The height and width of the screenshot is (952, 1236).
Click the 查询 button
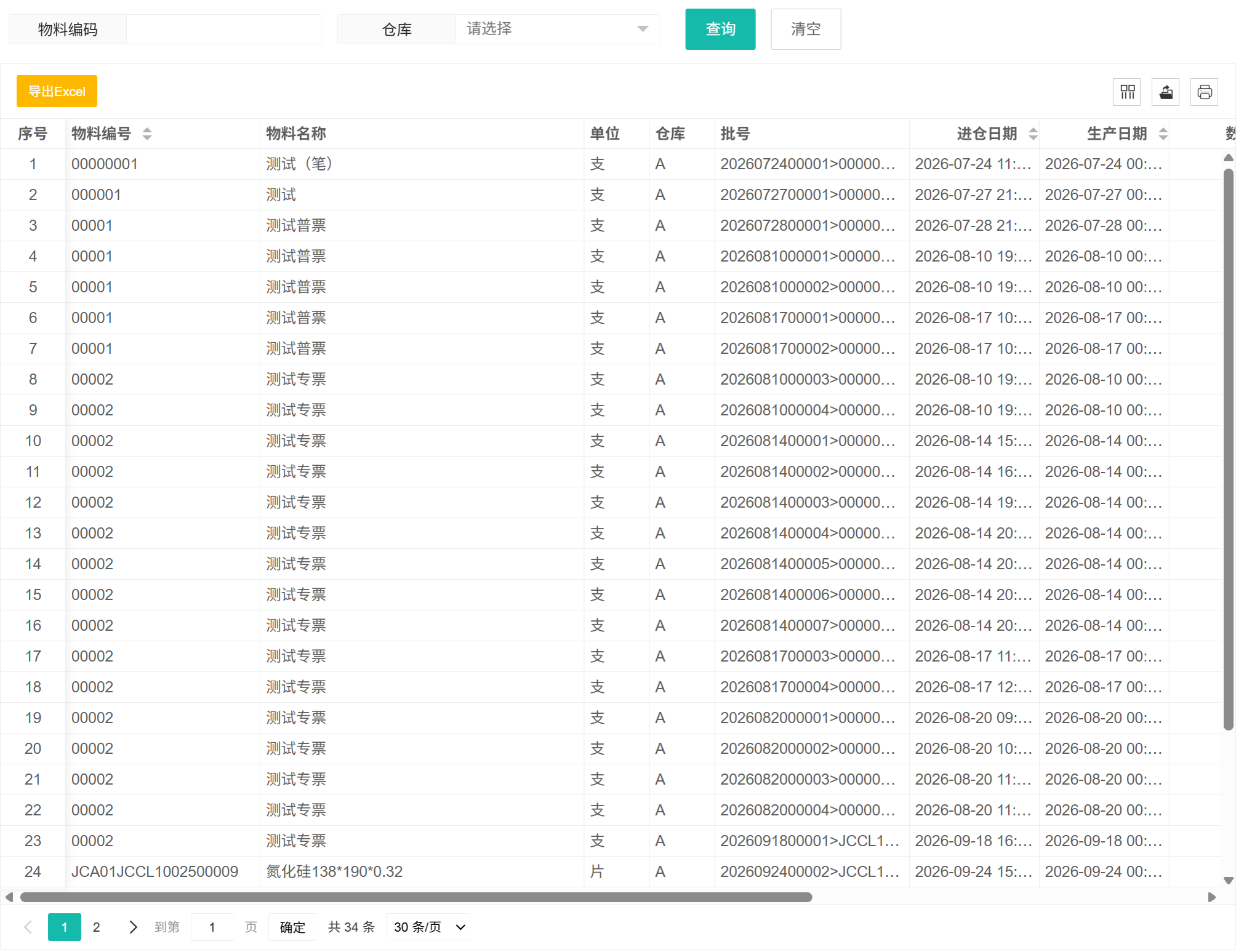pos(720,29)
